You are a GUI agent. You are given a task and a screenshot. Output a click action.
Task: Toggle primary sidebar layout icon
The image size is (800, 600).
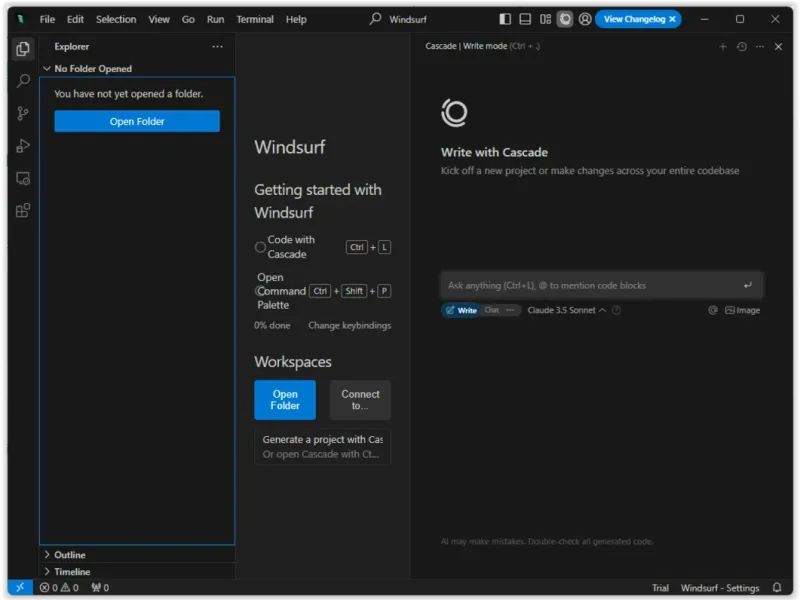tap(505, 19)
